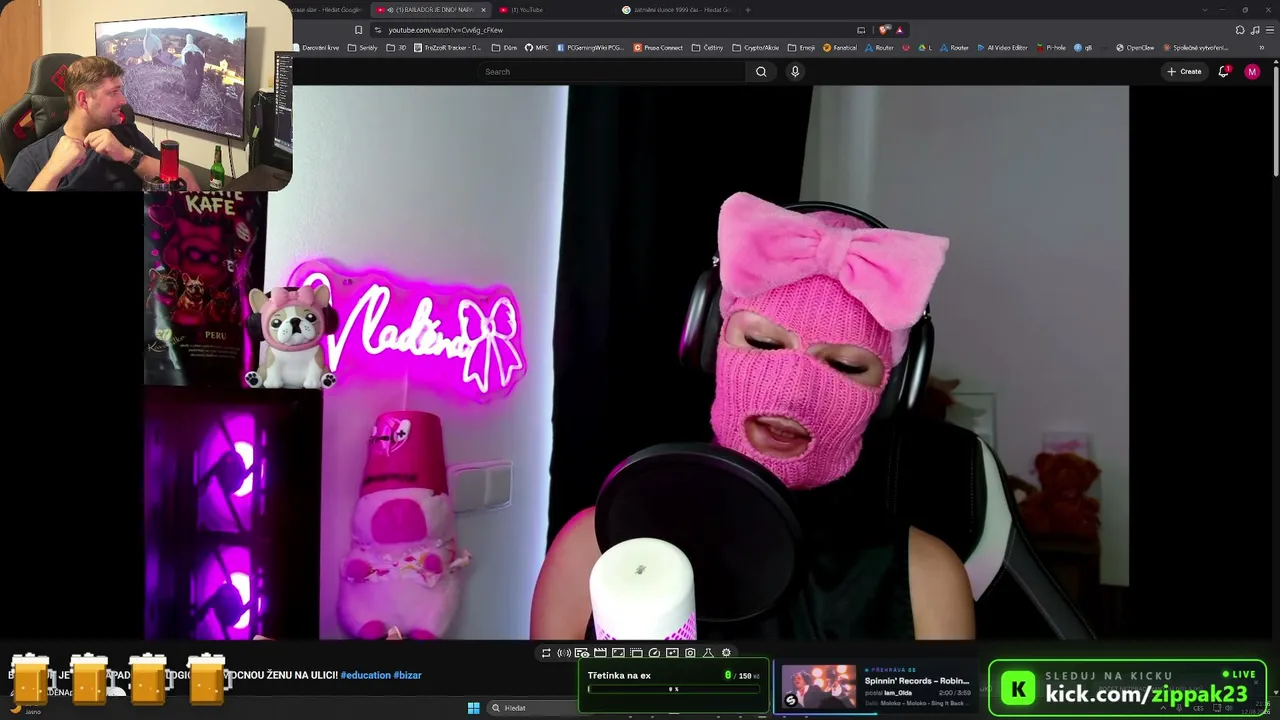Open the TreZzoR Tracker bookmark
Viewport: 1280px width, 720px height.
click(448, 48)
